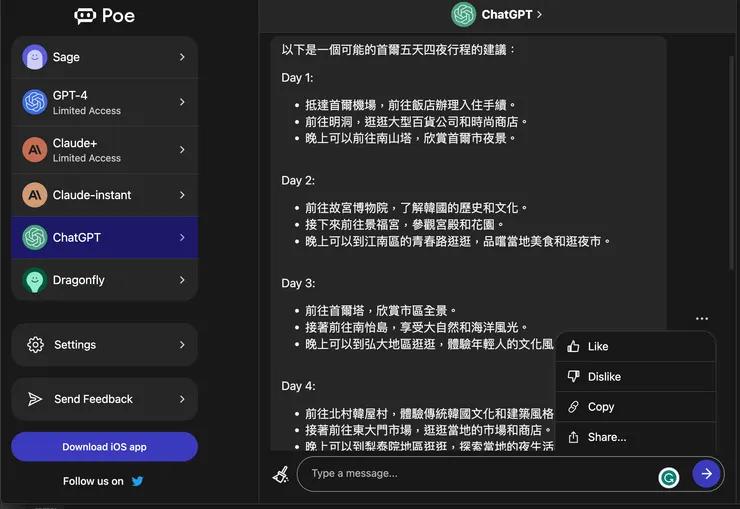Click the Day 2: heading text
This screenshot has width=740, height=509.
click(x=298, y=181)
